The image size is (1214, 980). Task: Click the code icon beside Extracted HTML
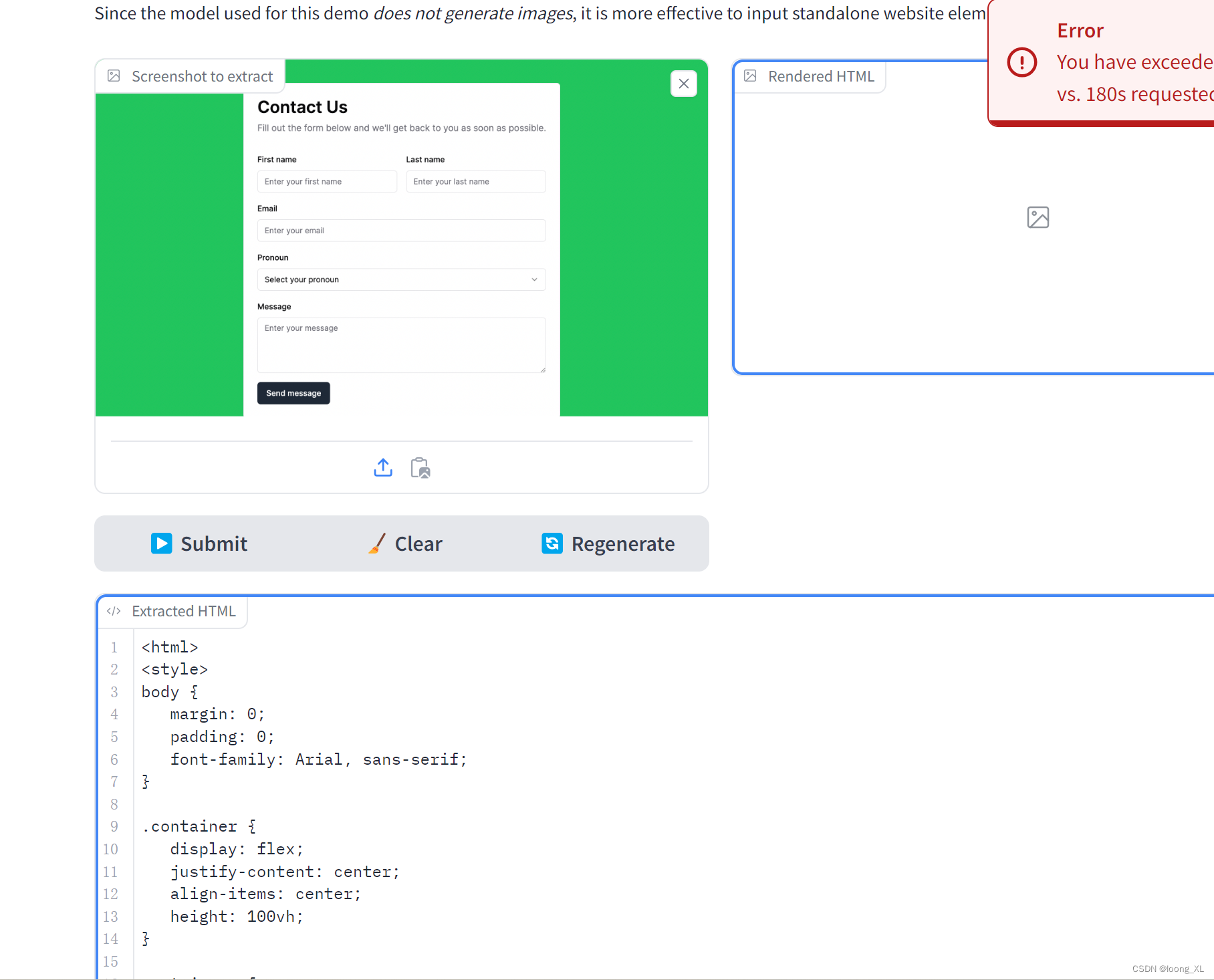point(114,611)
